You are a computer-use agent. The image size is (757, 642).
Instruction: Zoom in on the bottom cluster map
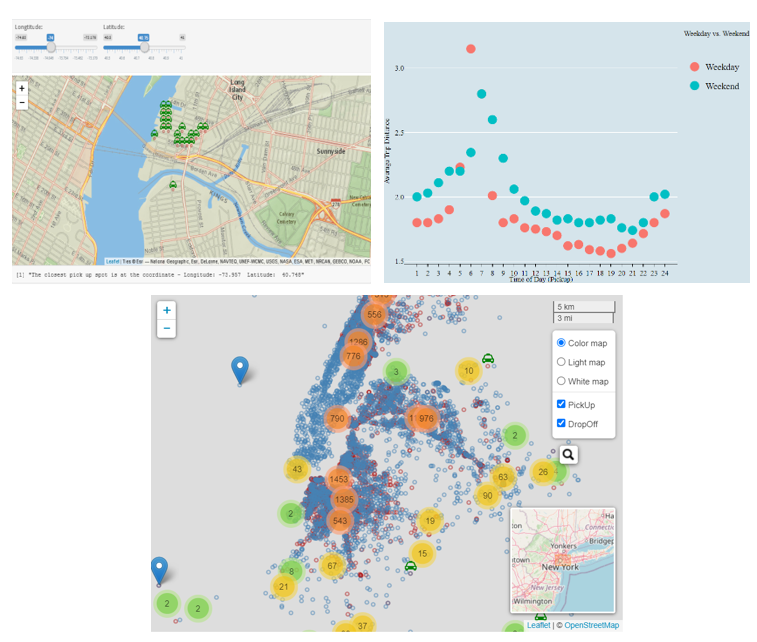click(167, 311)
